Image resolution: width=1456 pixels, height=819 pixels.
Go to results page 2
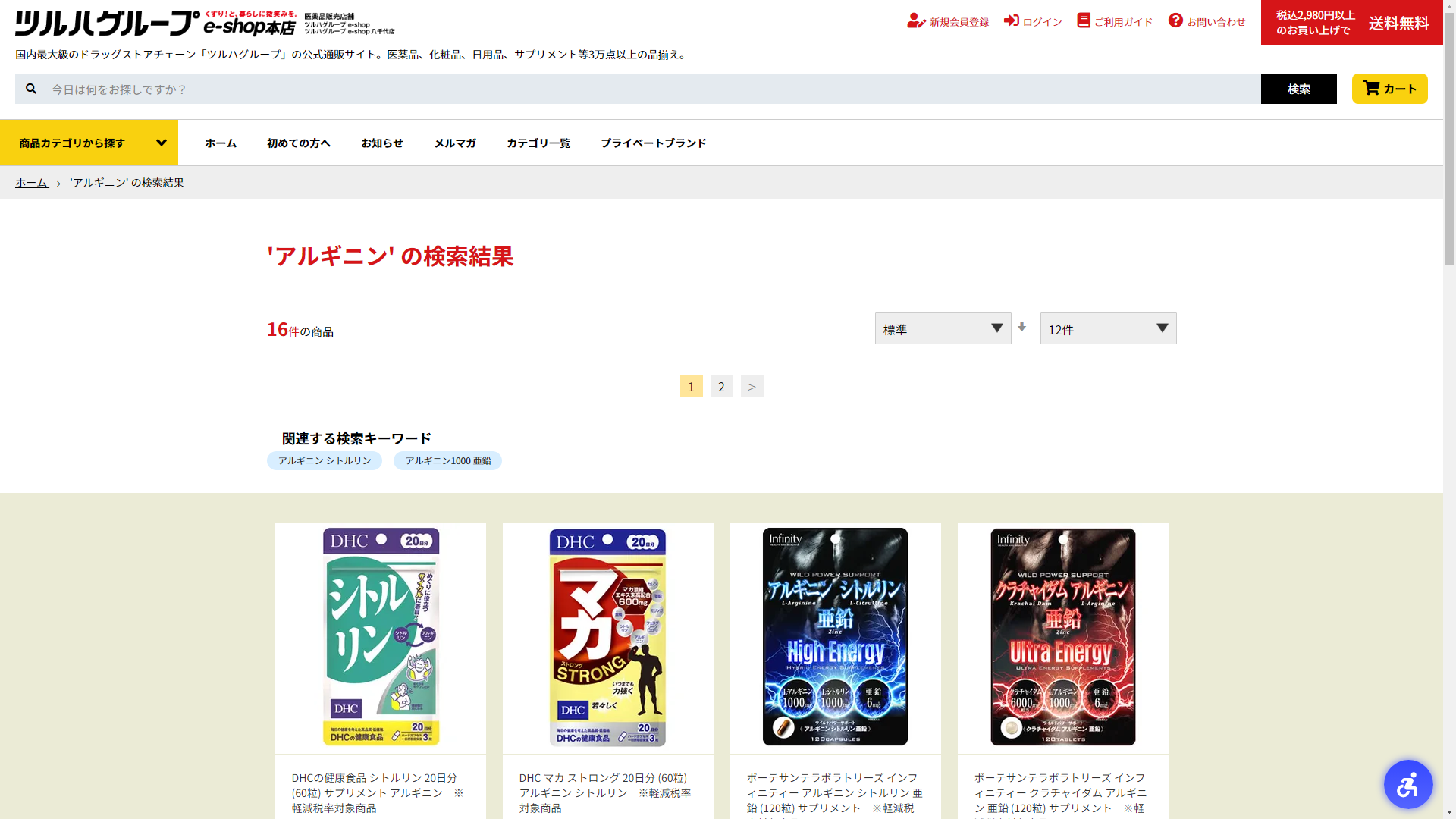tap(721, 387)
